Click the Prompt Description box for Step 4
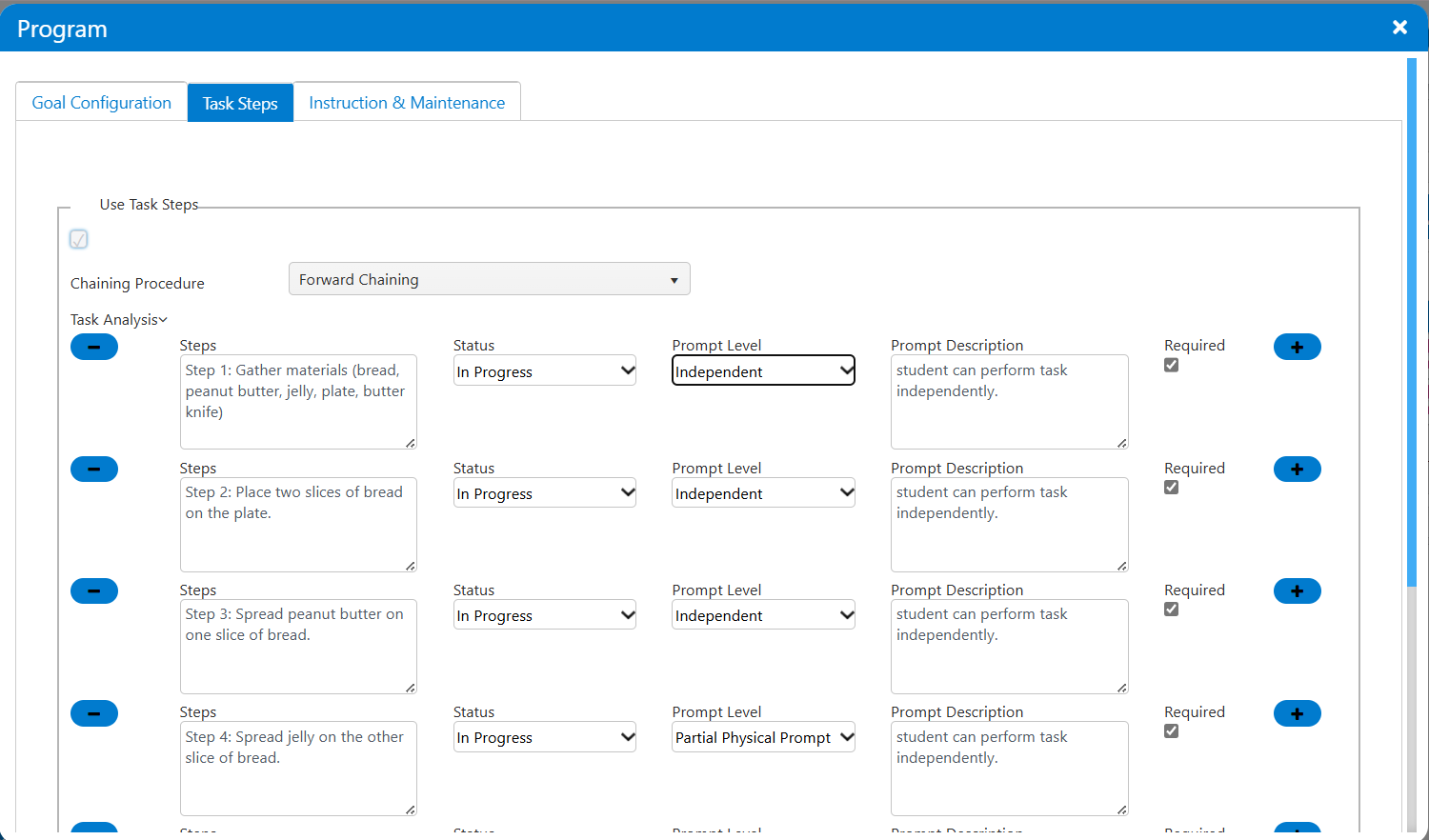Screen dimensions: 1429x840 (x=1010, y=769)
